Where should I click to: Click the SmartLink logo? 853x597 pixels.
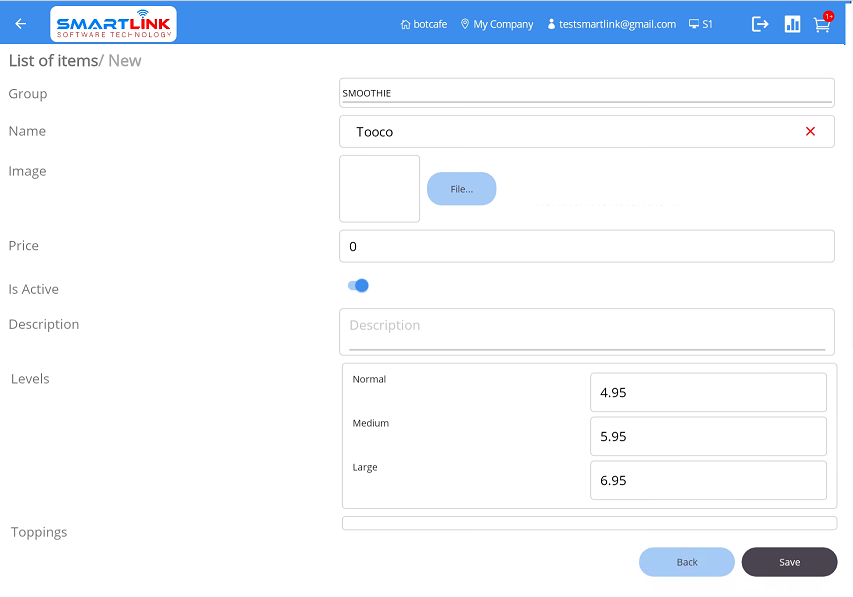point(113,24)
